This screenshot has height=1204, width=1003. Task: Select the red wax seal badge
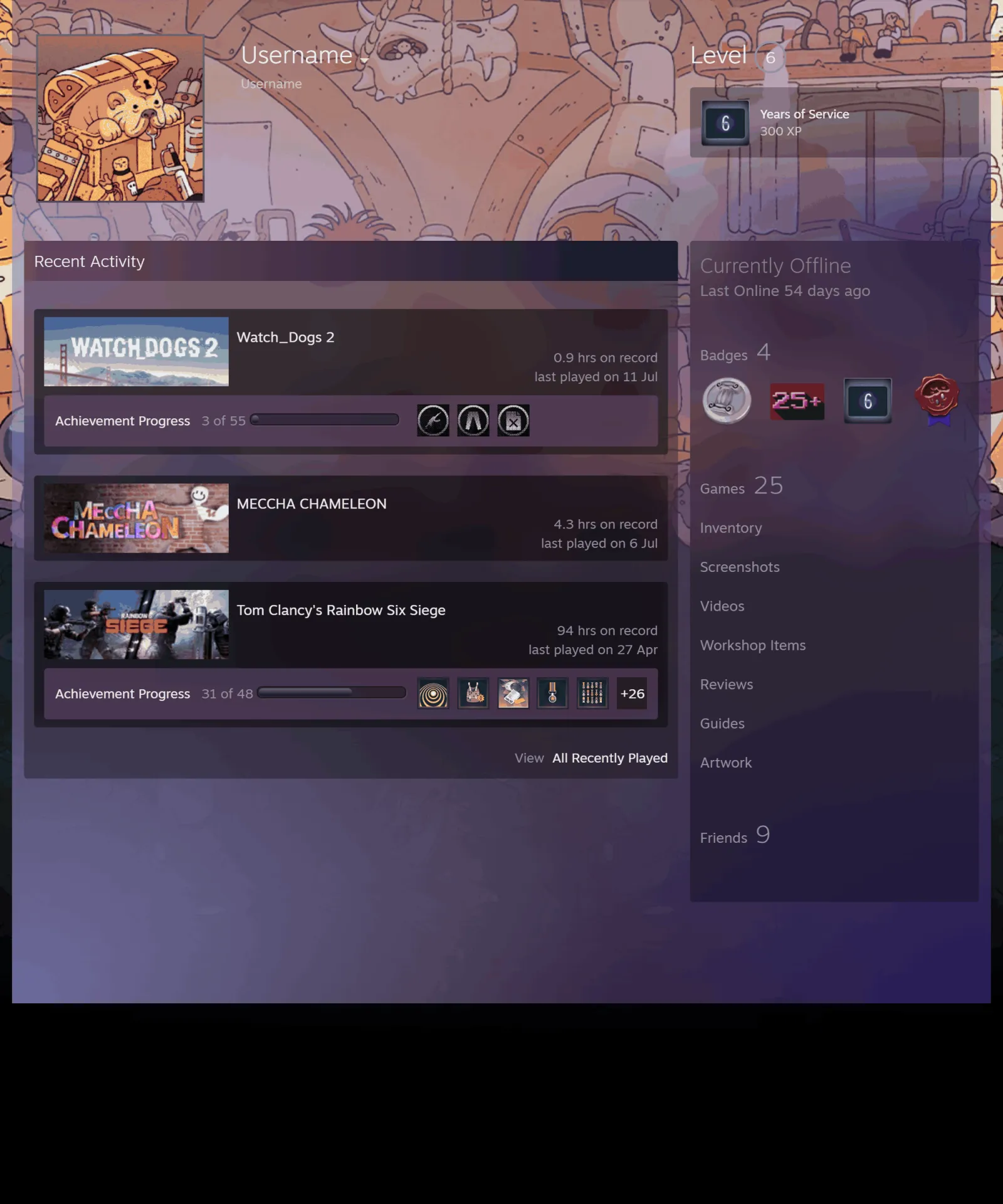938,400
